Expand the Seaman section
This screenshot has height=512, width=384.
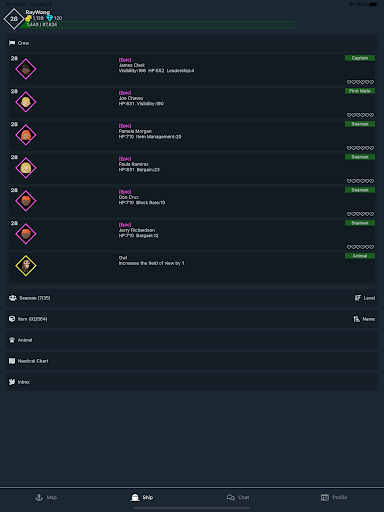click(192, 298)
